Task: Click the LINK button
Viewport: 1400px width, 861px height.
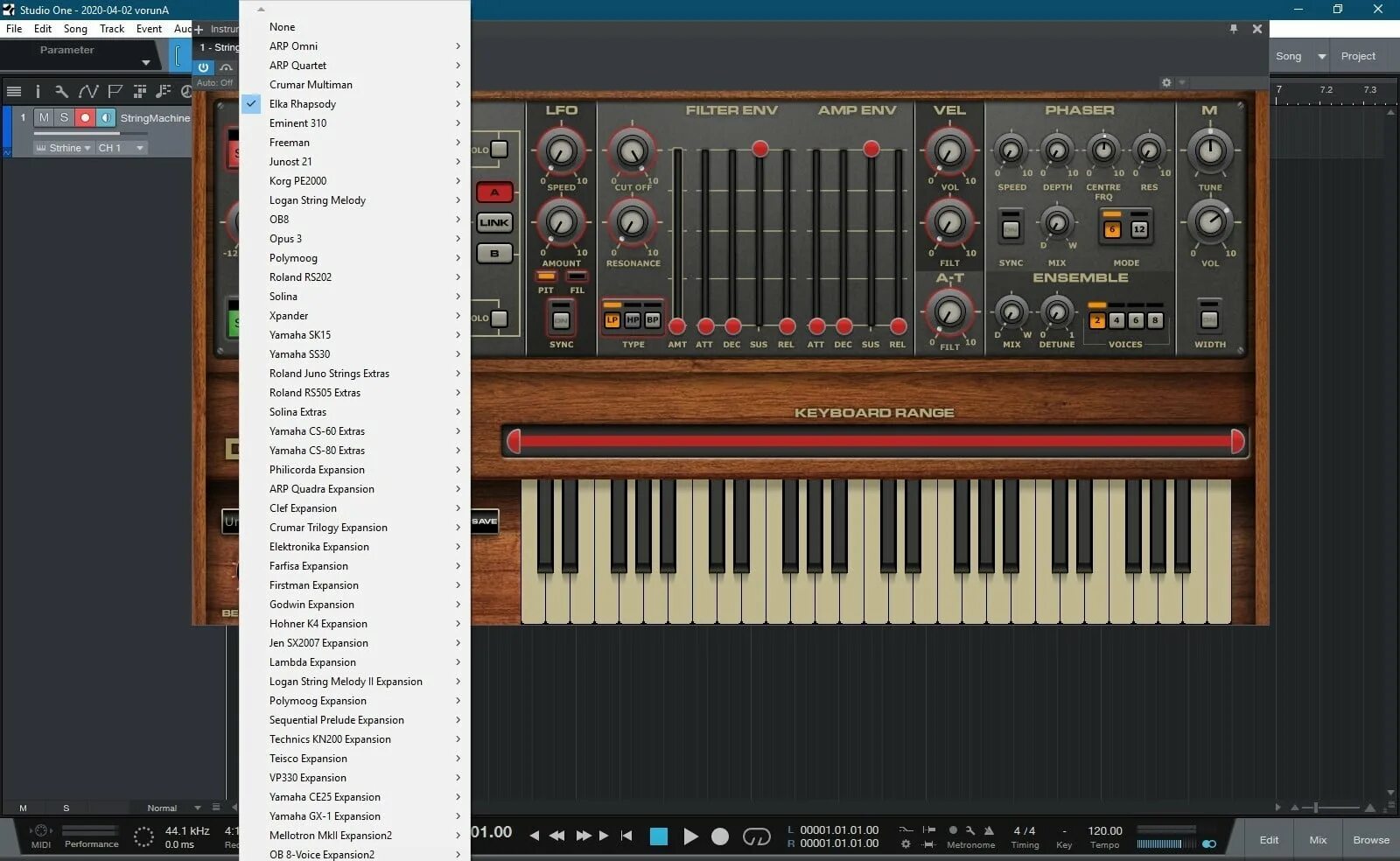Action: tap(494, 223)
